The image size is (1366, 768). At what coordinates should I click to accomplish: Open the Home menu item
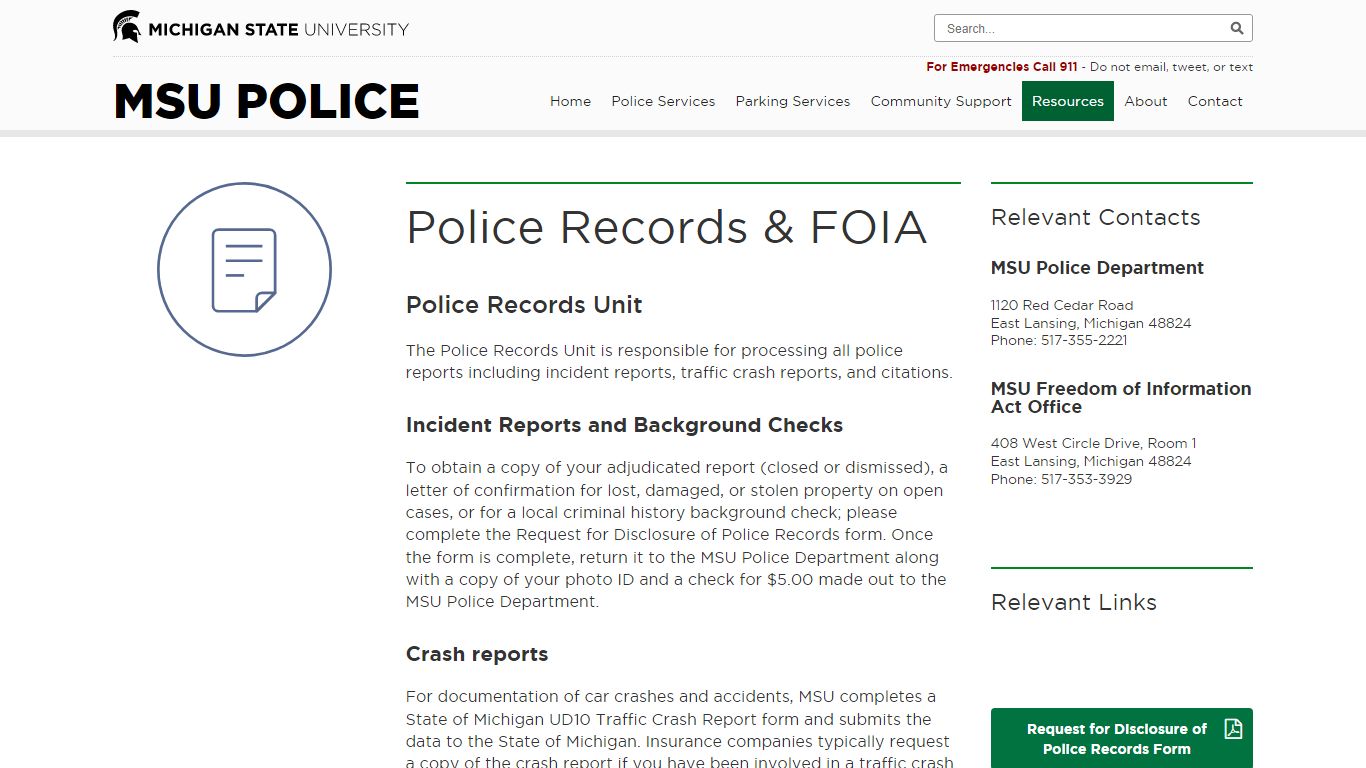click(570, 101)
